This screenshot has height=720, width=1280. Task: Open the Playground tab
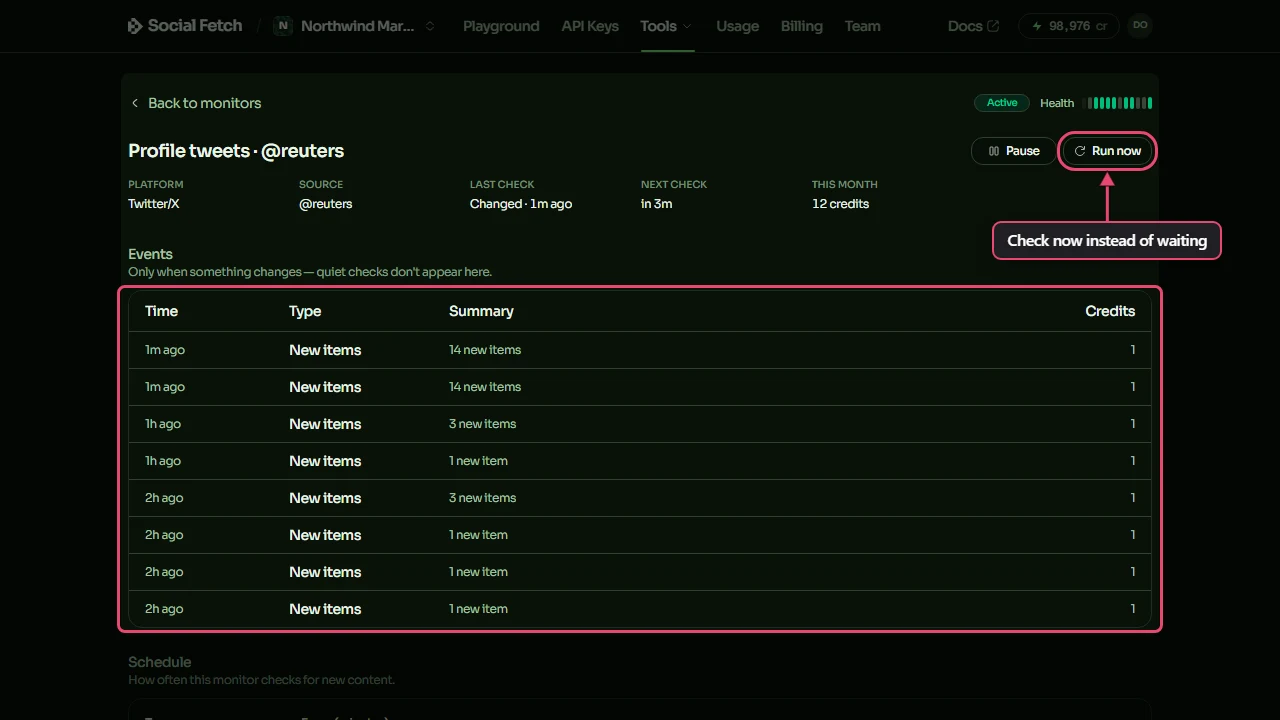[x=501, y=26]
